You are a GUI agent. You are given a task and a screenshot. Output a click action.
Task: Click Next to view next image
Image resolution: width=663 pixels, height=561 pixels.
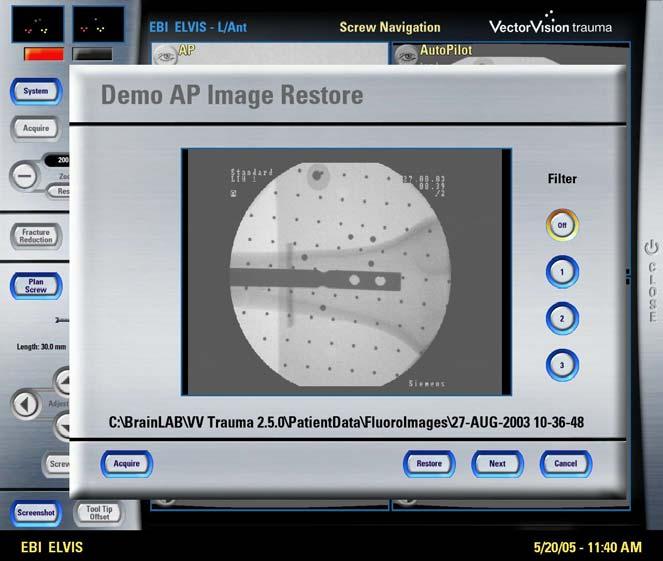tap(497, 464)
